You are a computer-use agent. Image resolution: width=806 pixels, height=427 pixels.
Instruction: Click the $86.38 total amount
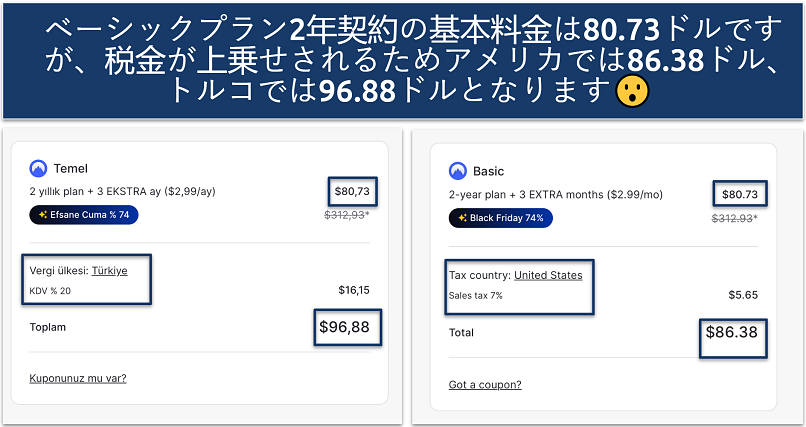tap(733, 332)
